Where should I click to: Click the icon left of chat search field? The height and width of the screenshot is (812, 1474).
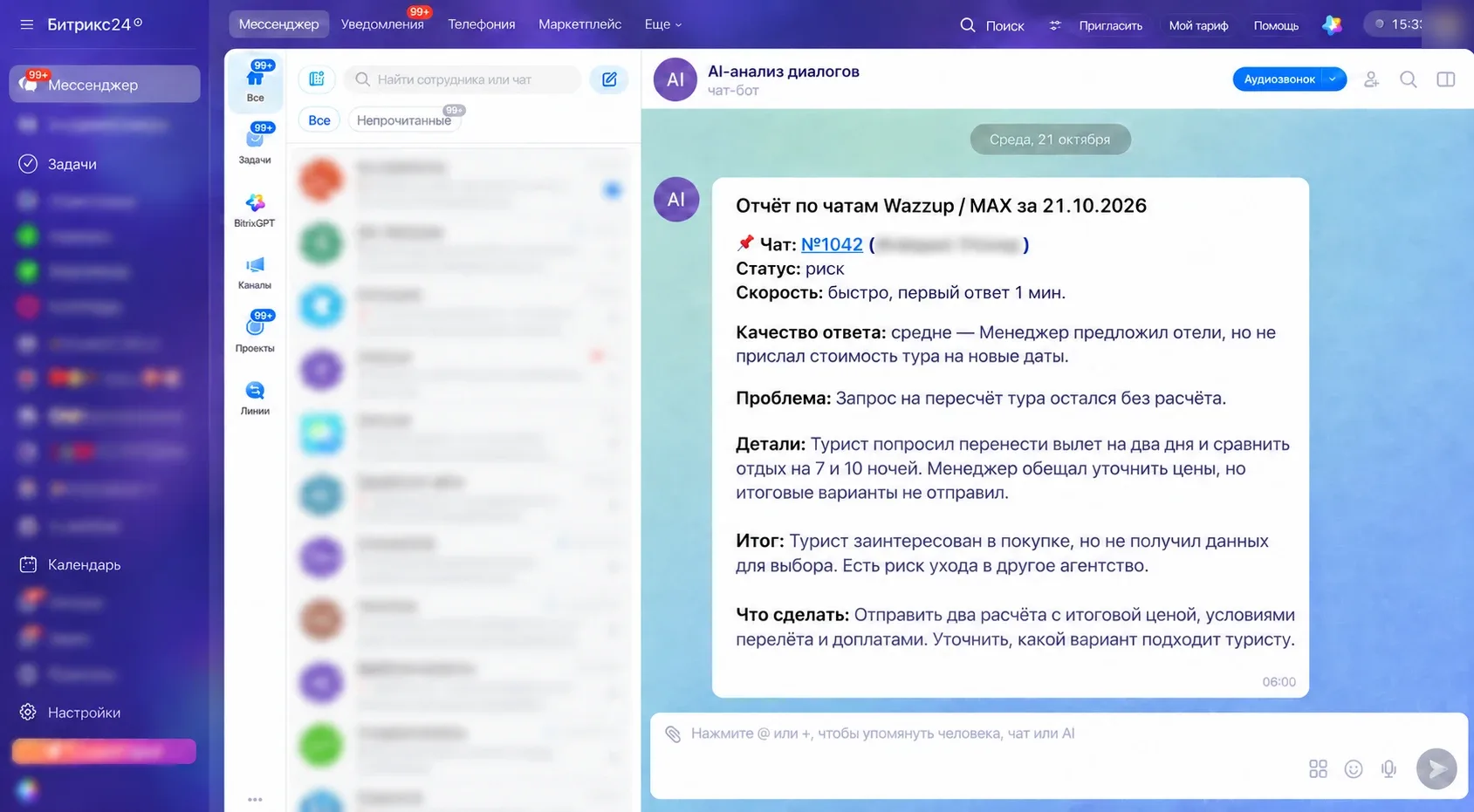click(317, 79)
